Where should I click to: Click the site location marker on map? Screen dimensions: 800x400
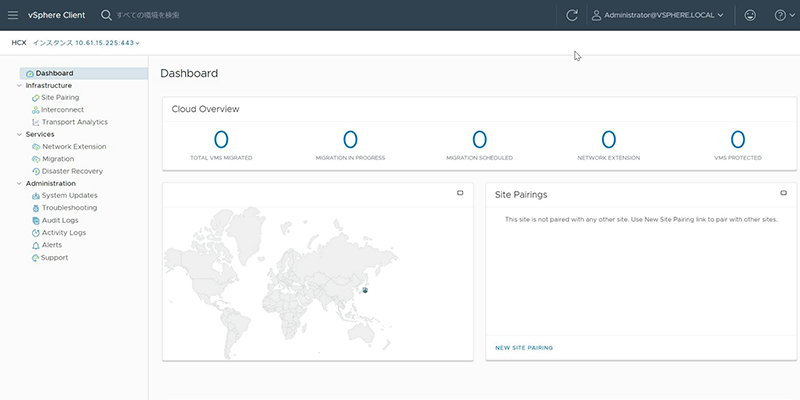click(365, 290)
